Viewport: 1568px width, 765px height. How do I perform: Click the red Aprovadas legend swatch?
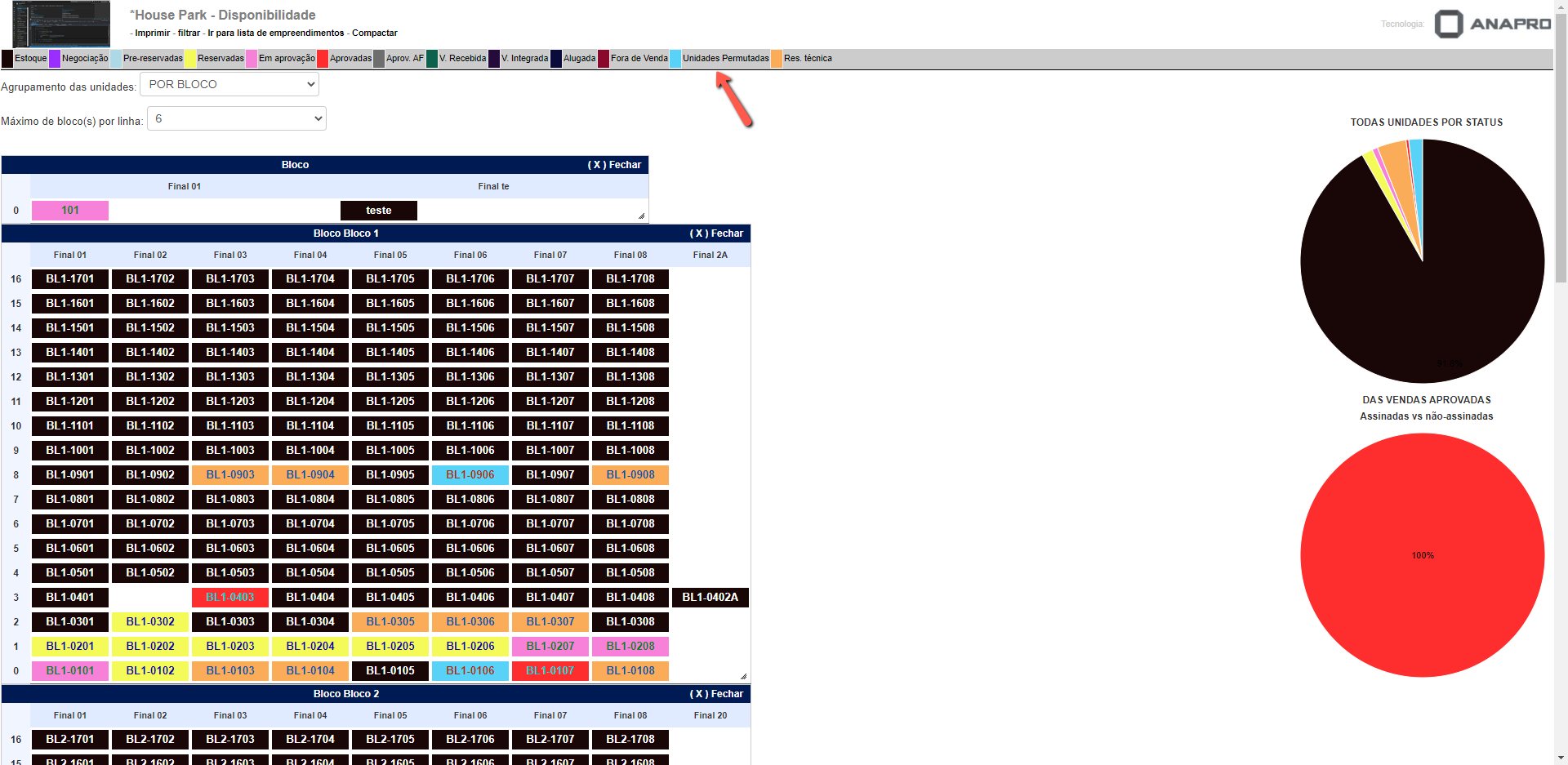(x=323, y=59)
